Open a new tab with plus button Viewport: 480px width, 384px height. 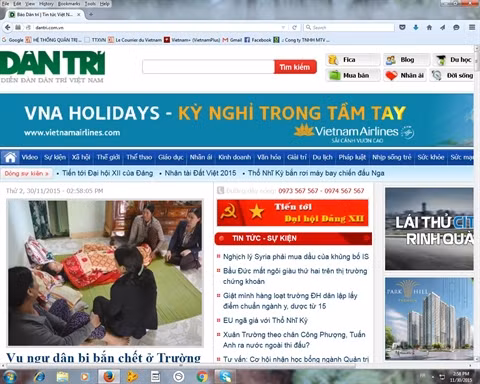91,14
